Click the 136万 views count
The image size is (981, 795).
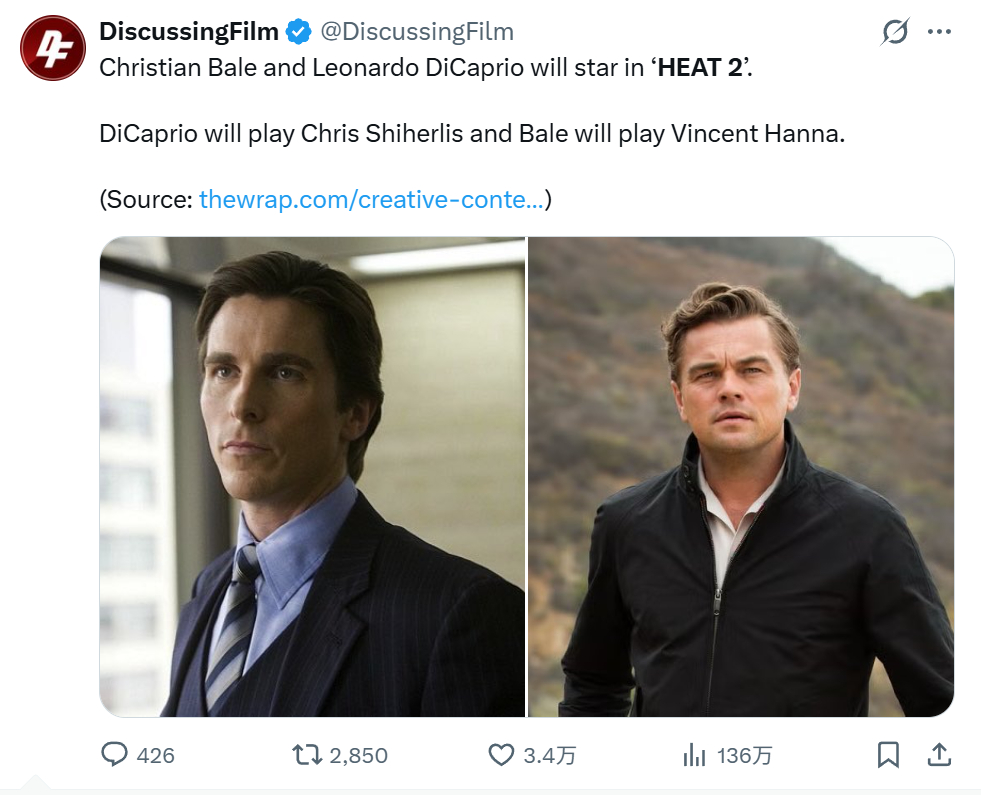click(745, 756)
